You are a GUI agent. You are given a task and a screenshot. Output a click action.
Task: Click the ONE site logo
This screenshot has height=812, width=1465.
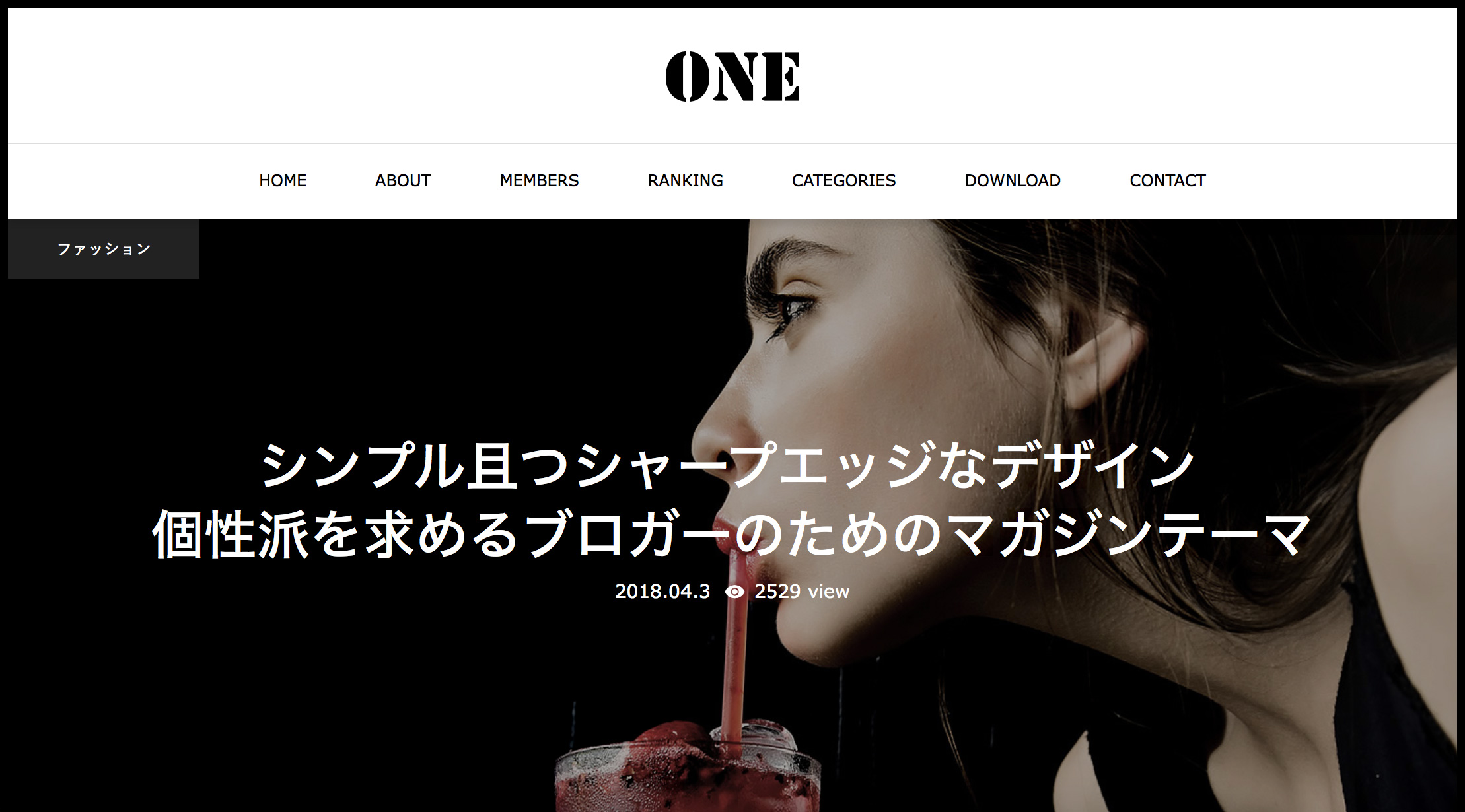pyautogui.click(x=732, y=77)
